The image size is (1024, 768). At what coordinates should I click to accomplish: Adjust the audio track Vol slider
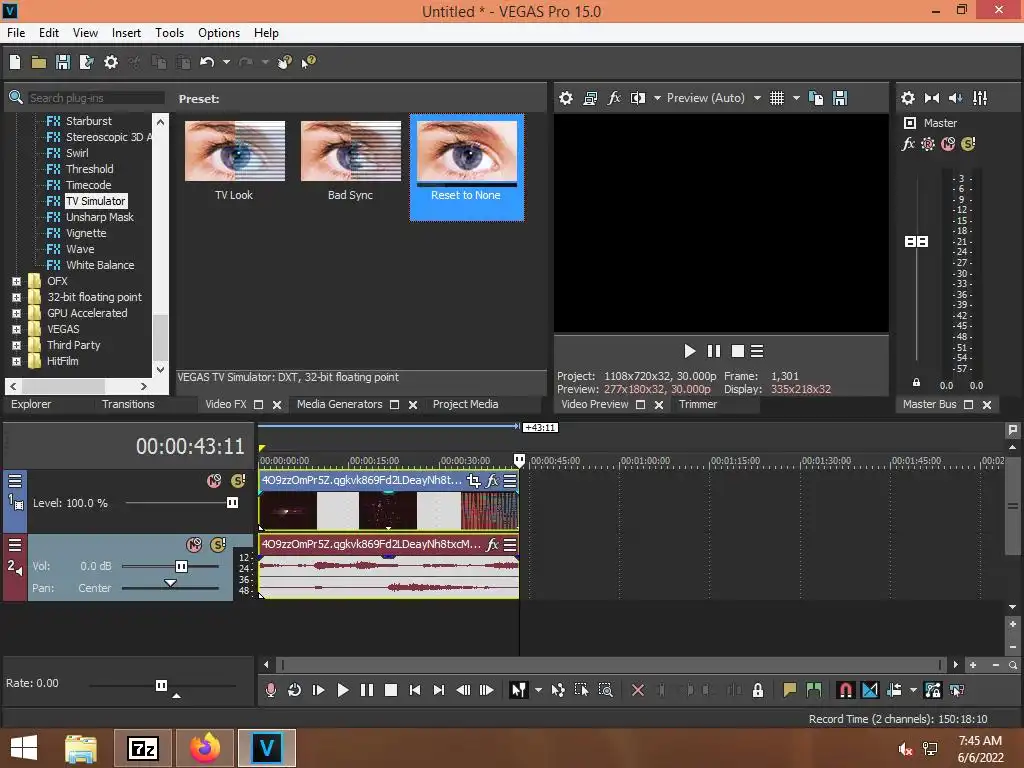click(x=182, y=566)
